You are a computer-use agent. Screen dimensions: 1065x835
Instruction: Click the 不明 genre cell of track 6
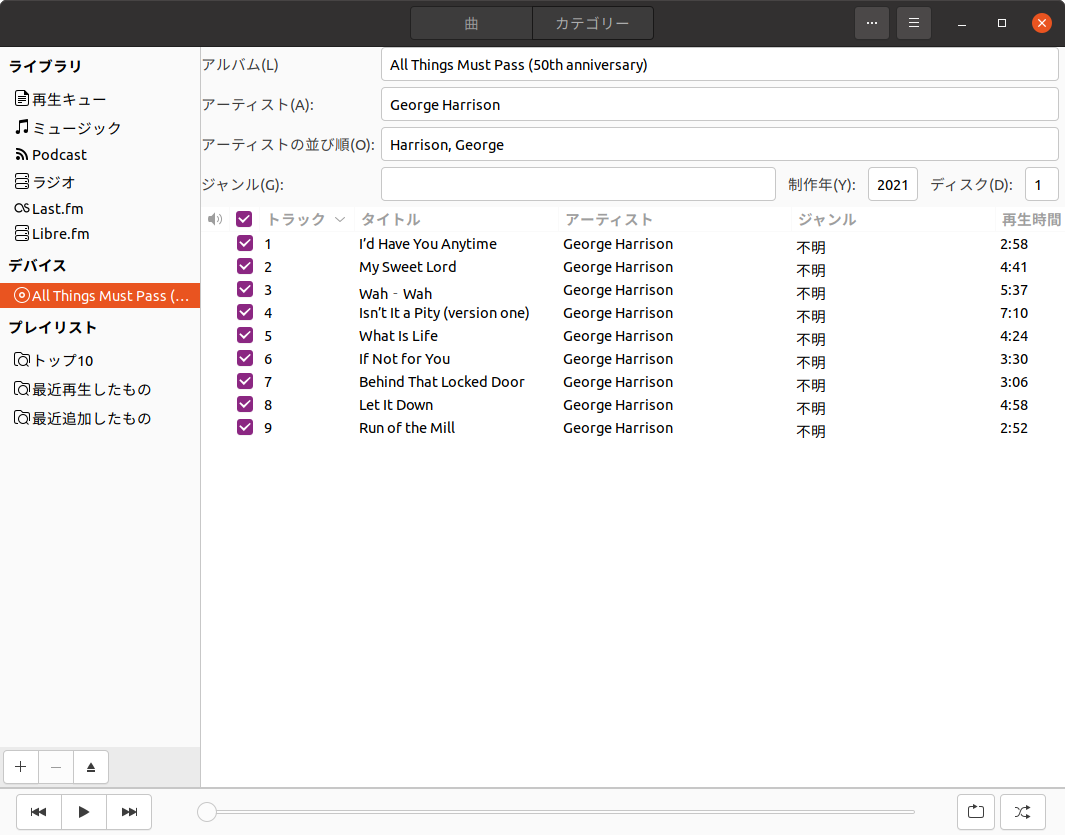[811, 361]
